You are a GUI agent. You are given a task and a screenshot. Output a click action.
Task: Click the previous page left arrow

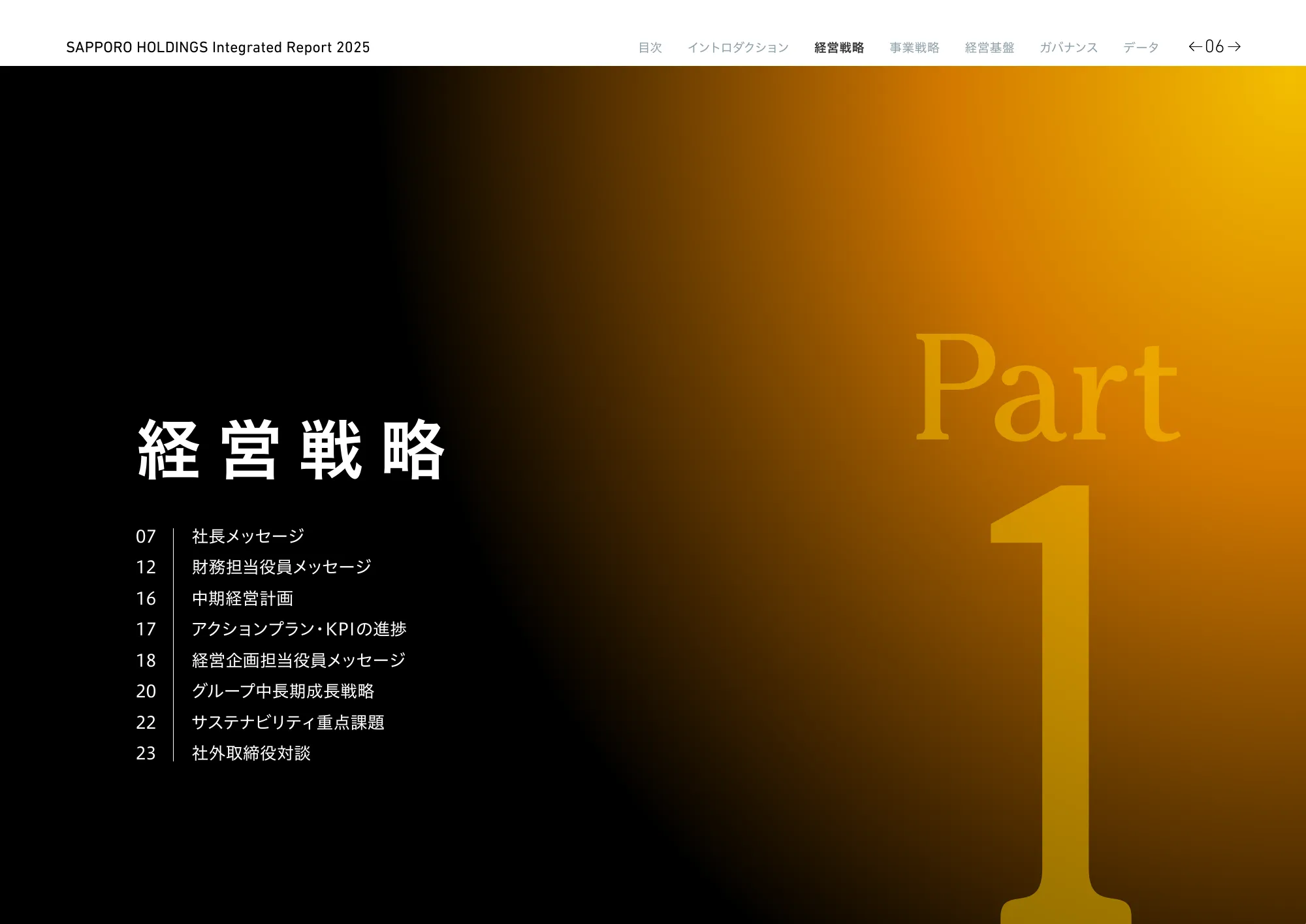point(1195,46)
